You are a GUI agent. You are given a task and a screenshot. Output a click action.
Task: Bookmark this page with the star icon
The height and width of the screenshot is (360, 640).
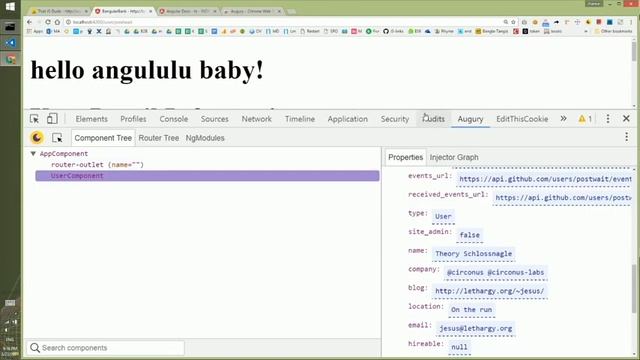[513, 22]
